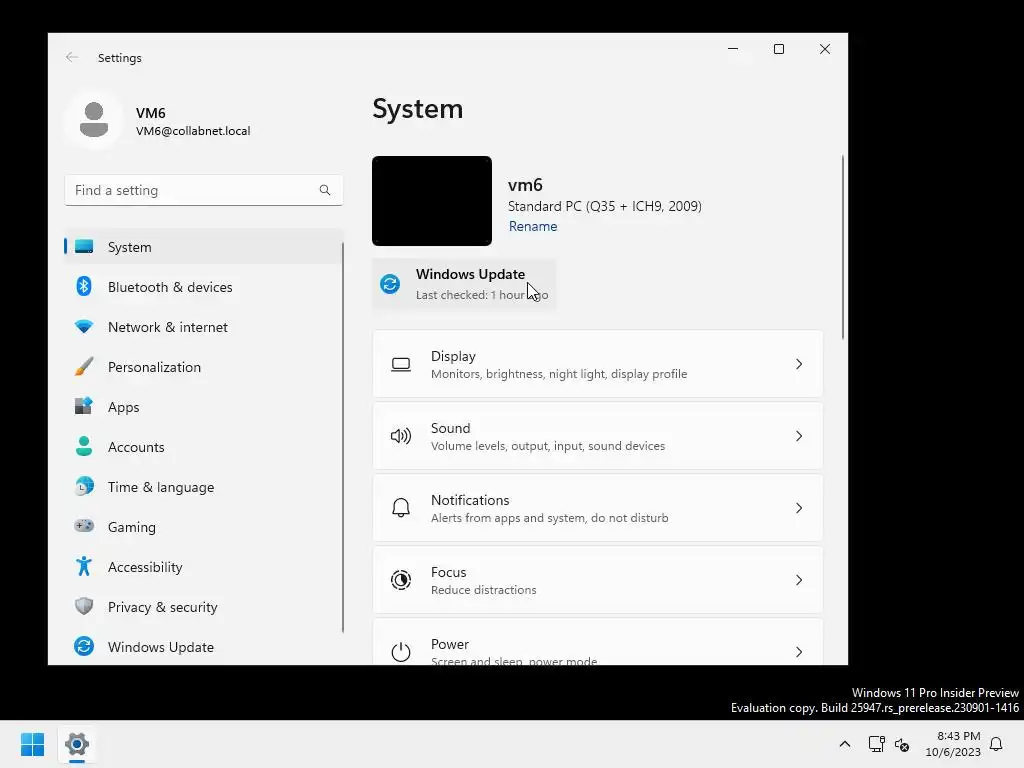
Task: Click the Privacy & security shield icon
Action: click(x=84, y=606)
